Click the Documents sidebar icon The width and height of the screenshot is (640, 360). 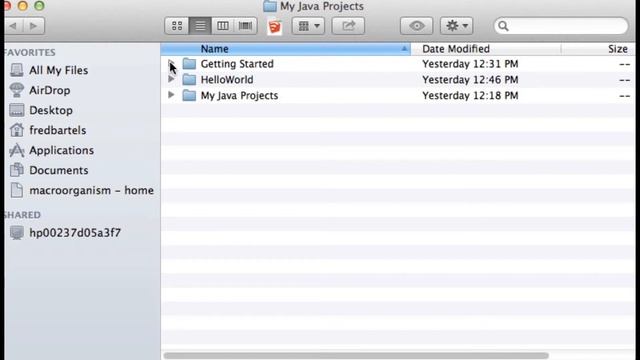point(17,170)
